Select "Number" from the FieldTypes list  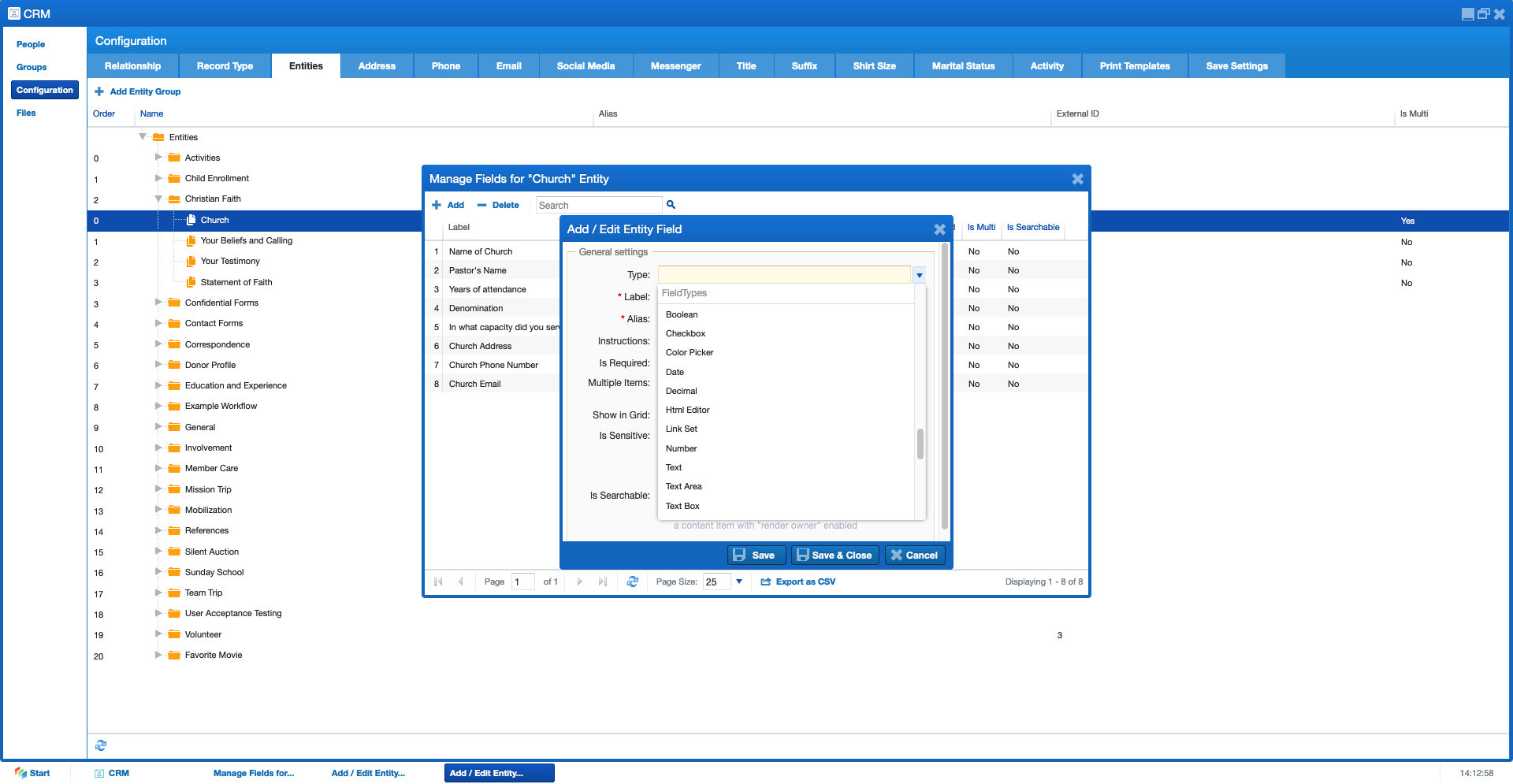pyautogui.click(x=681, y=448)
